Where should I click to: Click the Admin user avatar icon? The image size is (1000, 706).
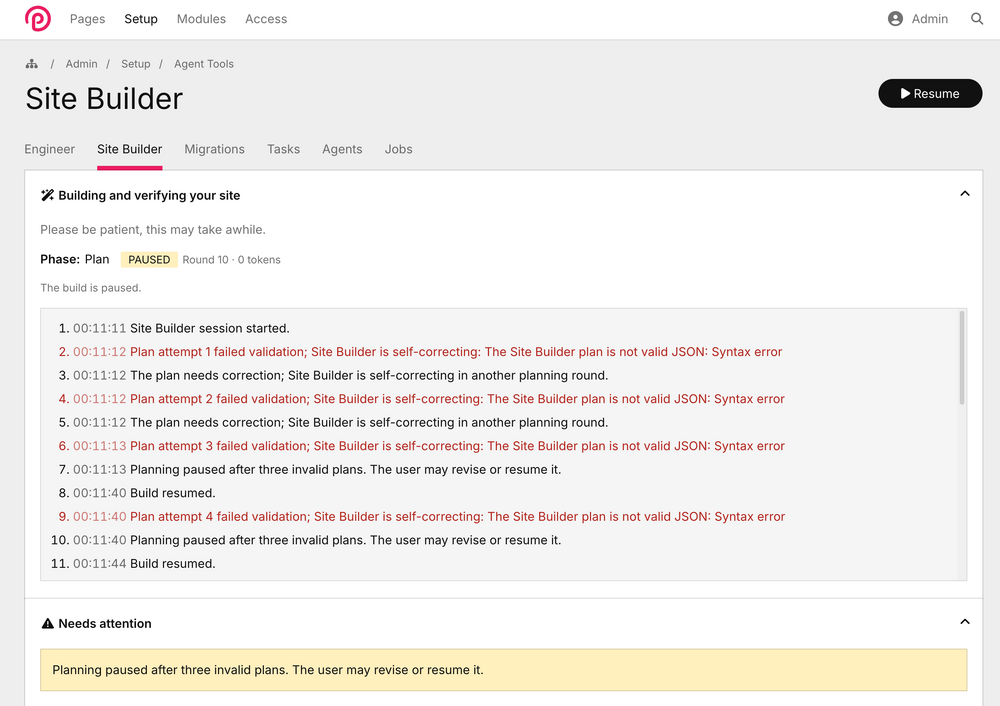(895, 18)
